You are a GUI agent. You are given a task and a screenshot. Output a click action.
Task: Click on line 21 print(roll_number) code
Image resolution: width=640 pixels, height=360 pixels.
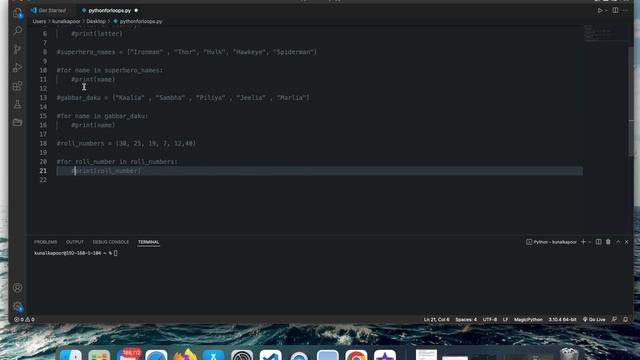point(106,171)
